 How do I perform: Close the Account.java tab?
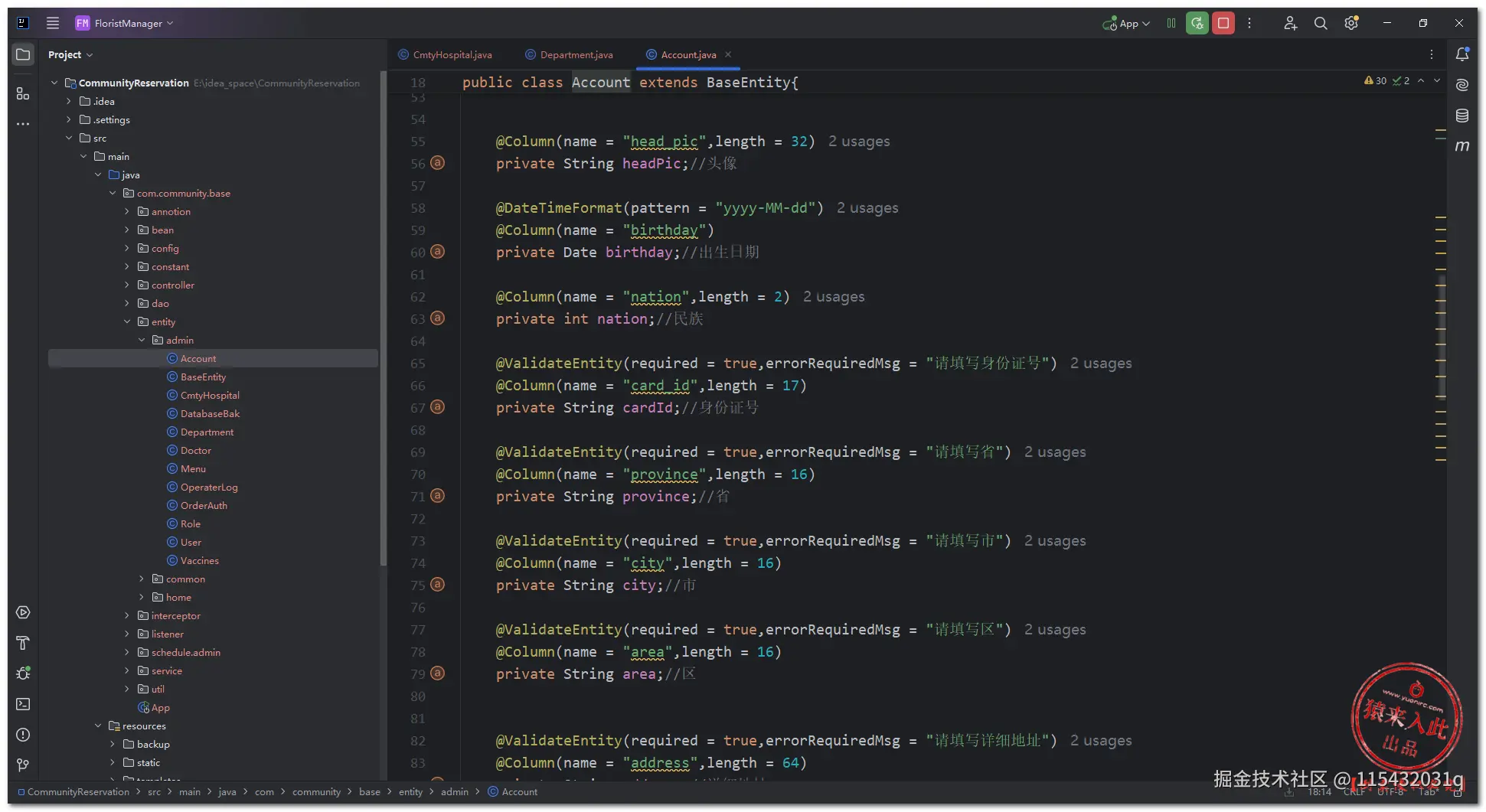pos(728,54)
